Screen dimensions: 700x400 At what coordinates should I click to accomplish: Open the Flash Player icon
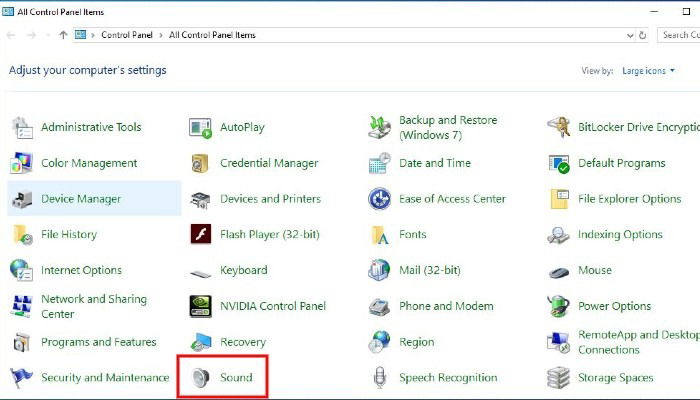point(200,234)
